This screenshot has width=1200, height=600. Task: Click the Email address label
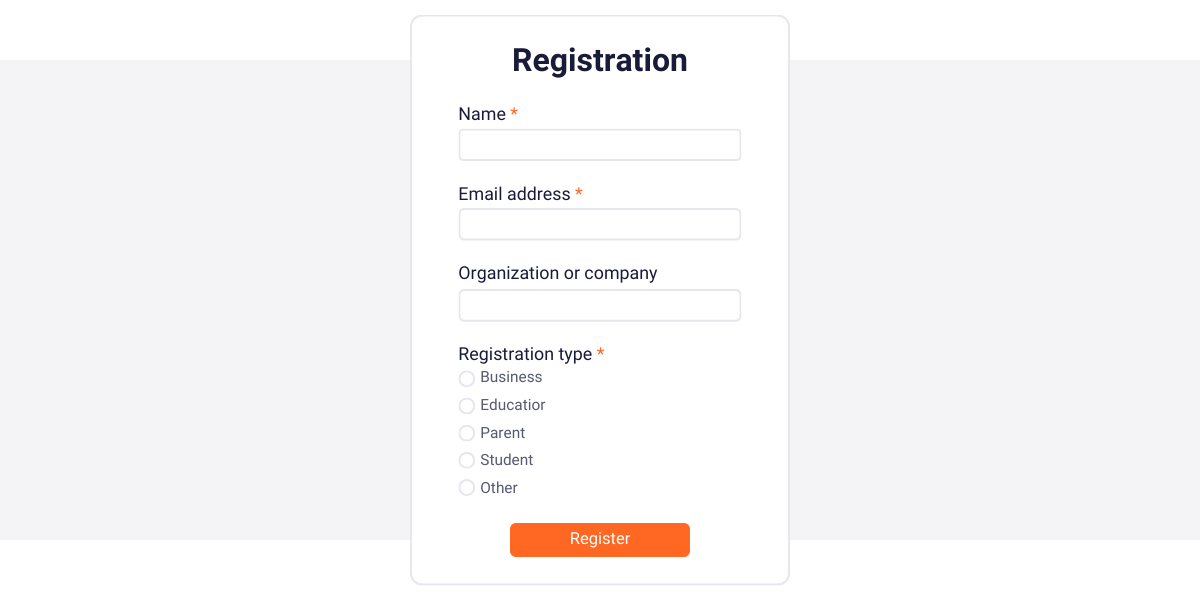click(513, 194)
